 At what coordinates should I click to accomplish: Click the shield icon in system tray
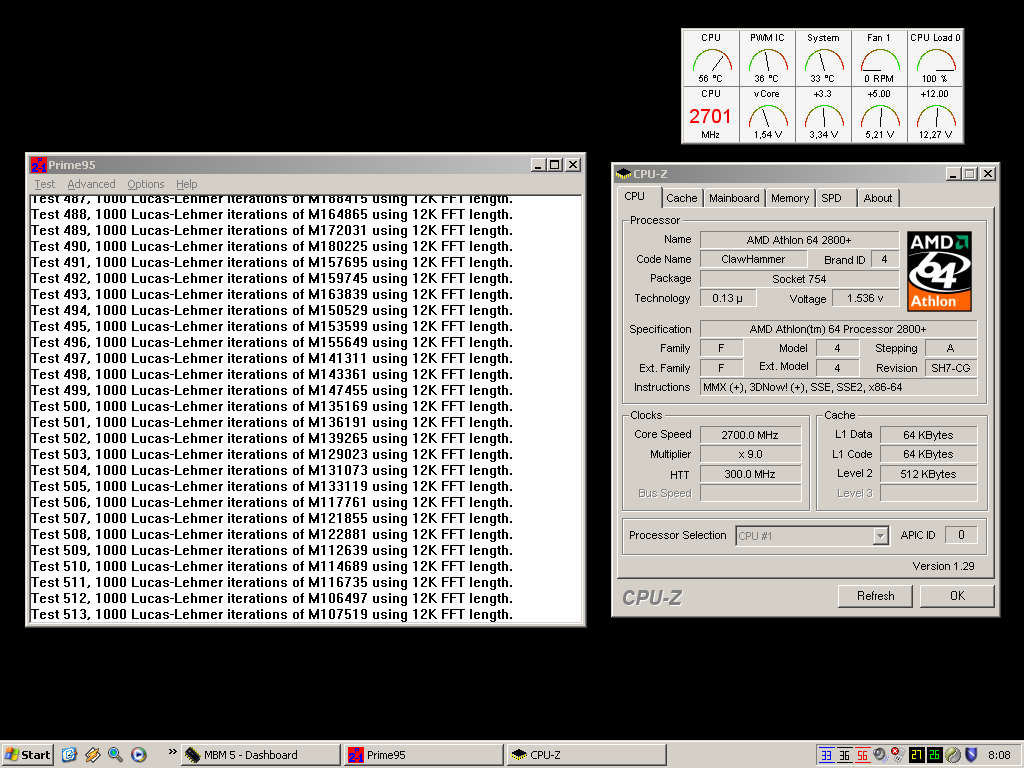click(x=971, y=755)
